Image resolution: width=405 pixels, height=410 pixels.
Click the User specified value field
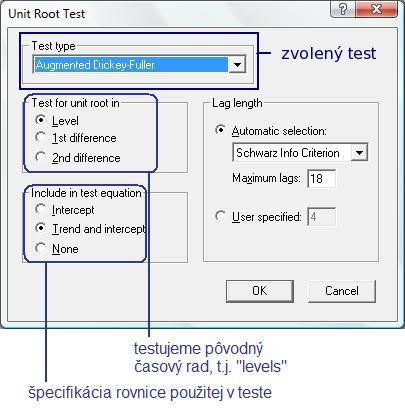pos(321,217)
